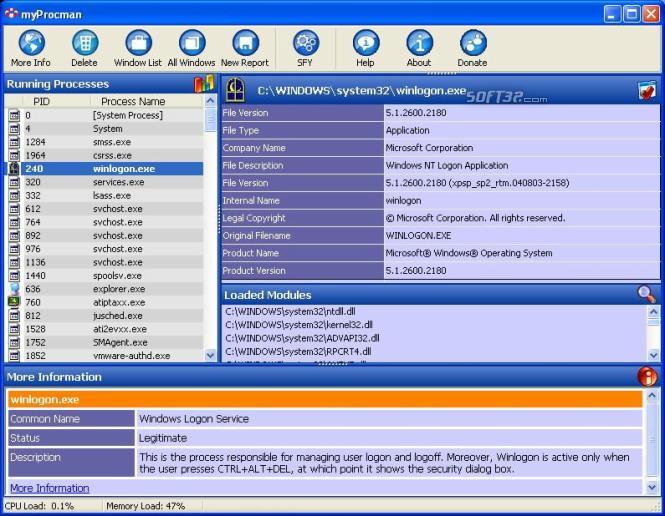This screenshot has height=516, width=665.
Task: Click the More Info toolbar icon
Action: [31, 43]
